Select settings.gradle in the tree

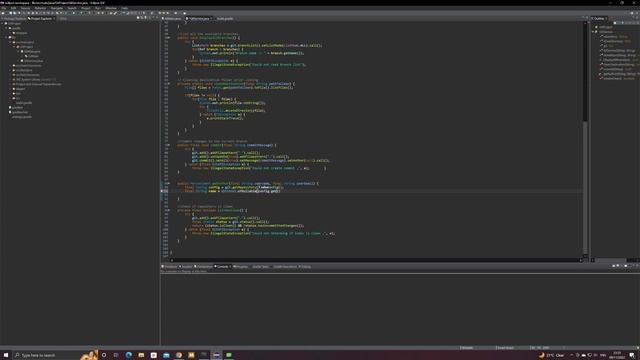[x=21, y=117]
